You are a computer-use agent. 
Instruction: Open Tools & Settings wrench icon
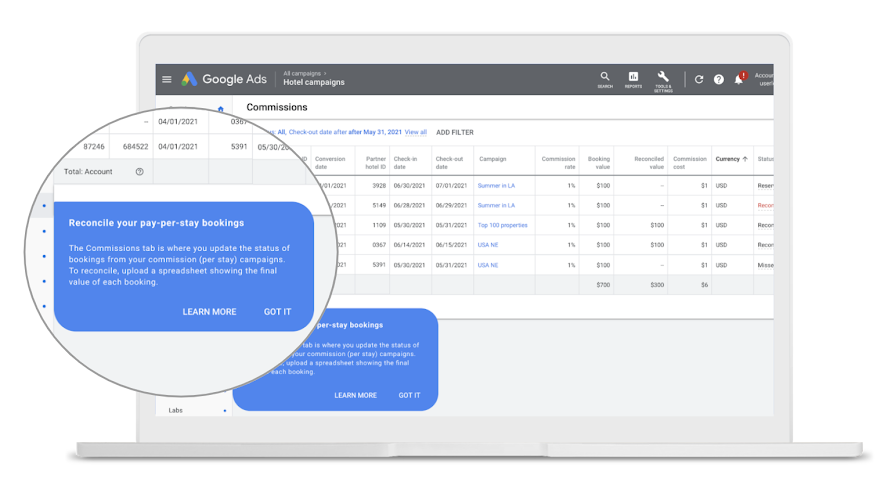click(663, 81)
